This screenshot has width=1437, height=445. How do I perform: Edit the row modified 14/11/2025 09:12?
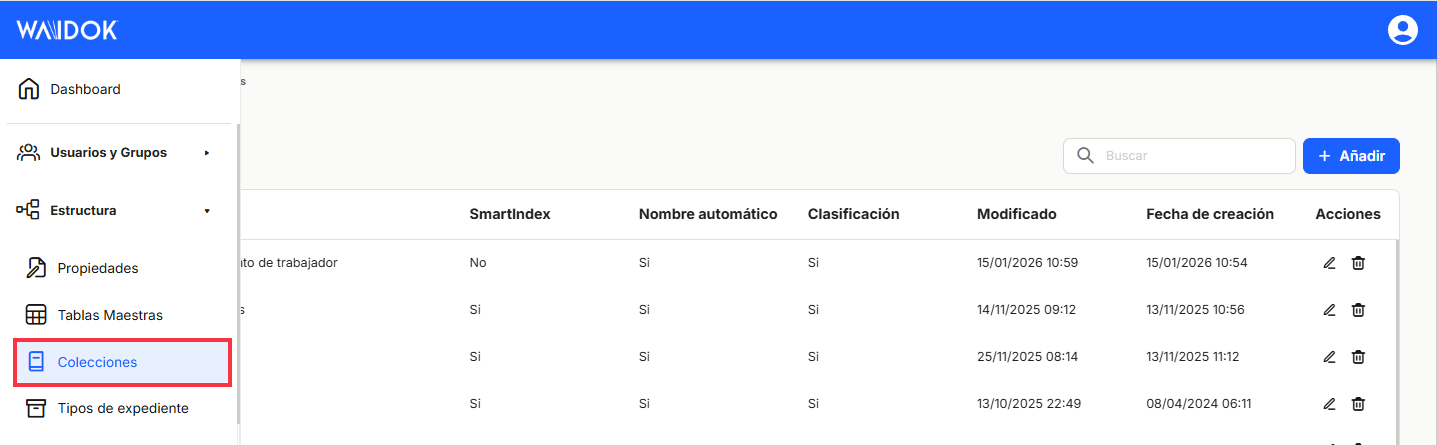pyautogui.click(x=1329, y=310)
